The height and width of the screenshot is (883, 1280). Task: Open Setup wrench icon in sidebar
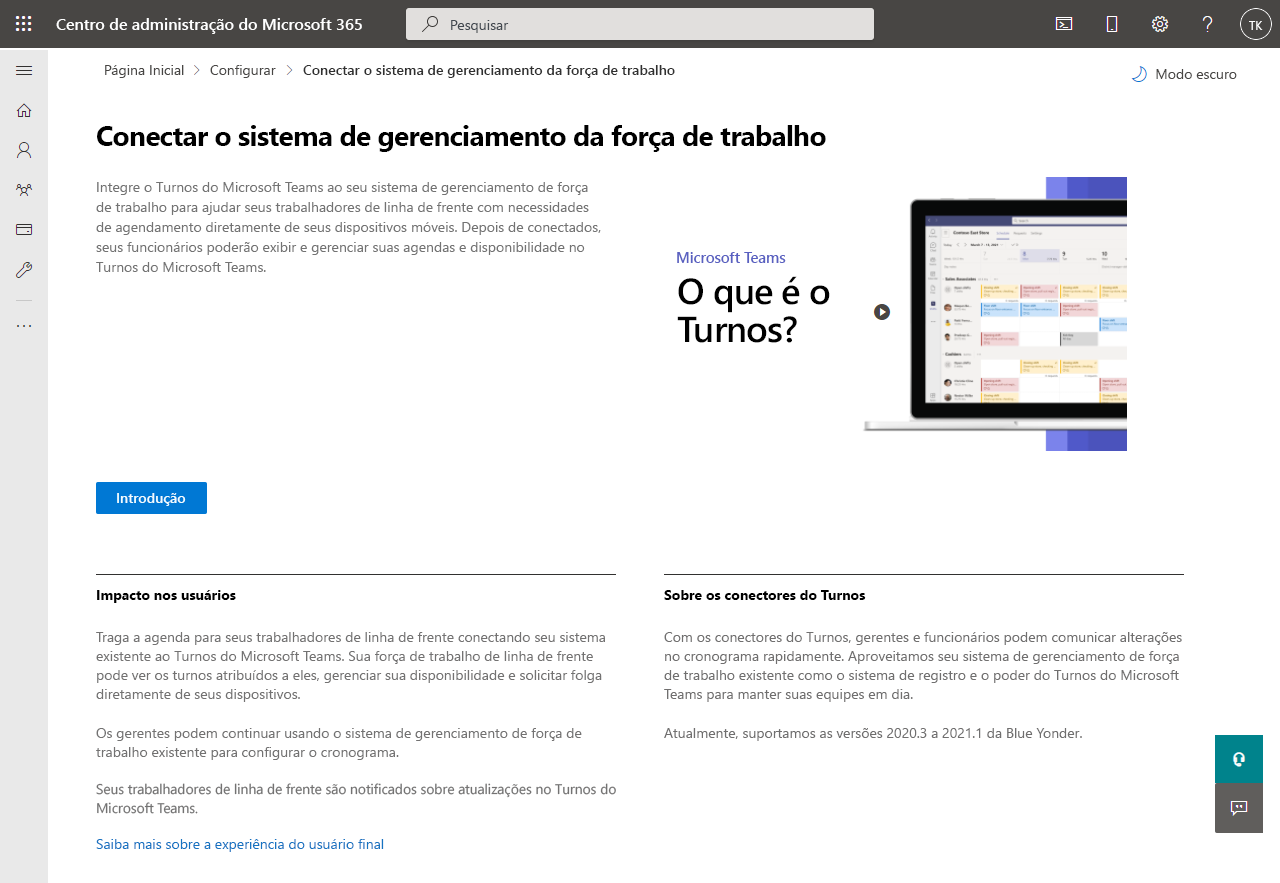tap(24, 269)
